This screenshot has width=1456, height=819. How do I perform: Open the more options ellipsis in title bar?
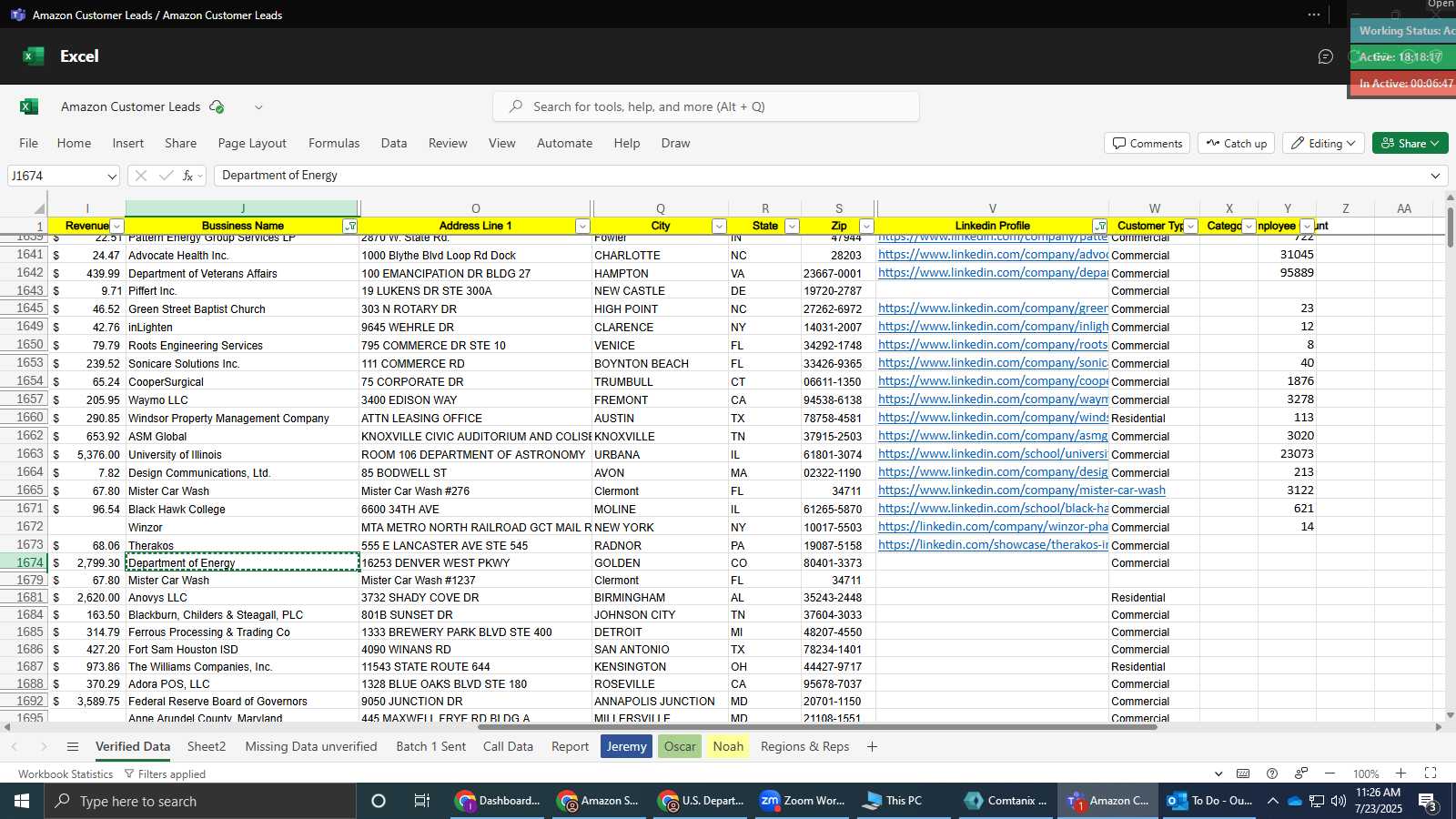point(1313,15)
